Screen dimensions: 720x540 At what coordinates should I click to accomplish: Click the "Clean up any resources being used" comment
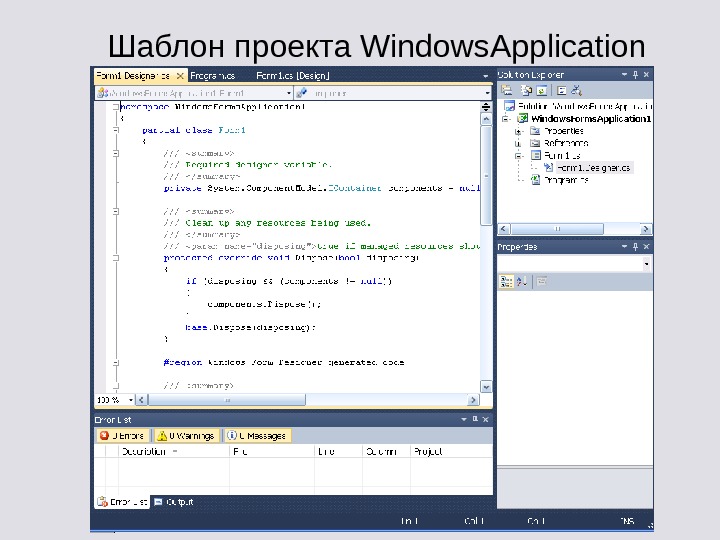pos(278,223)
